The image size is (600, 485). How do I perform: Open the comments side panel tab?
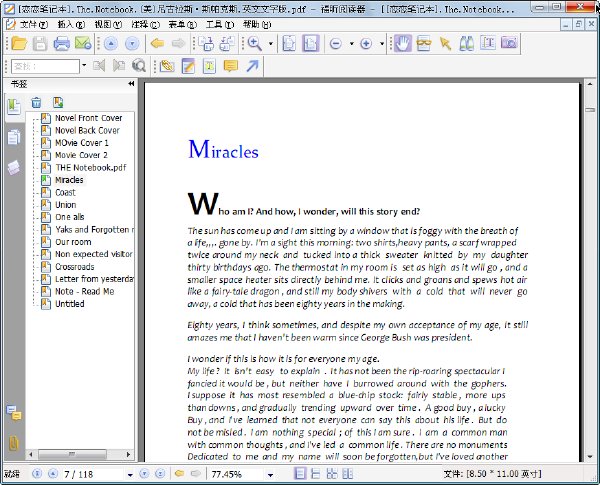pos(14,413)
